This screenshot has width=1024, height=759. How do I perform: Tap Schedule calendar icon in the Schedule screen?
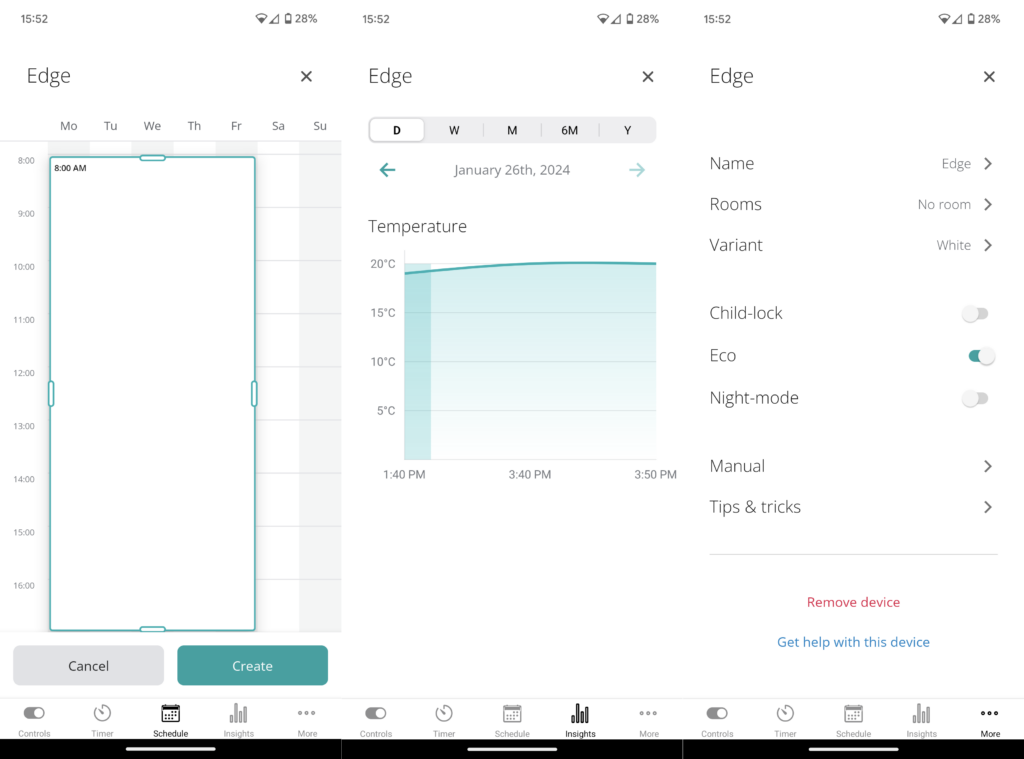pyautogui.click(x=170, y=713)
